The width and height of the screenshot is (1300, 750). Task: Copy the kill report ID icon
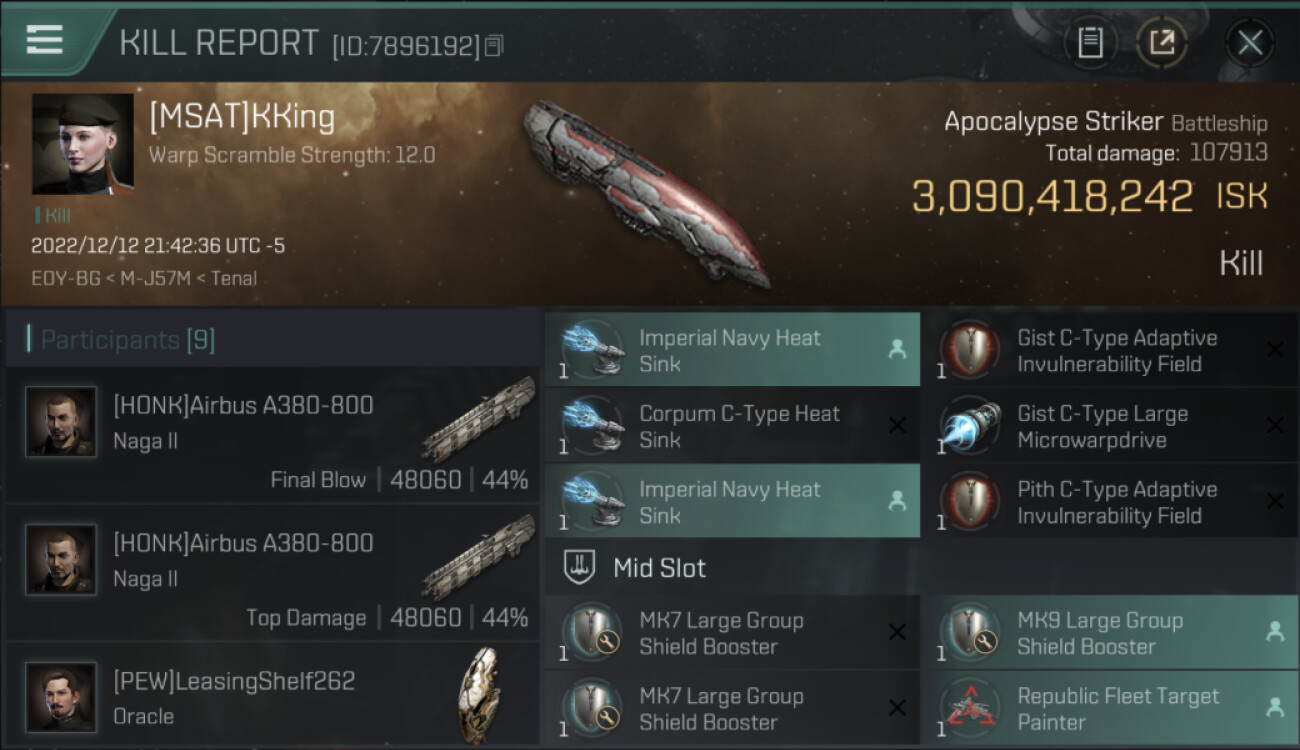coord(494,45)
